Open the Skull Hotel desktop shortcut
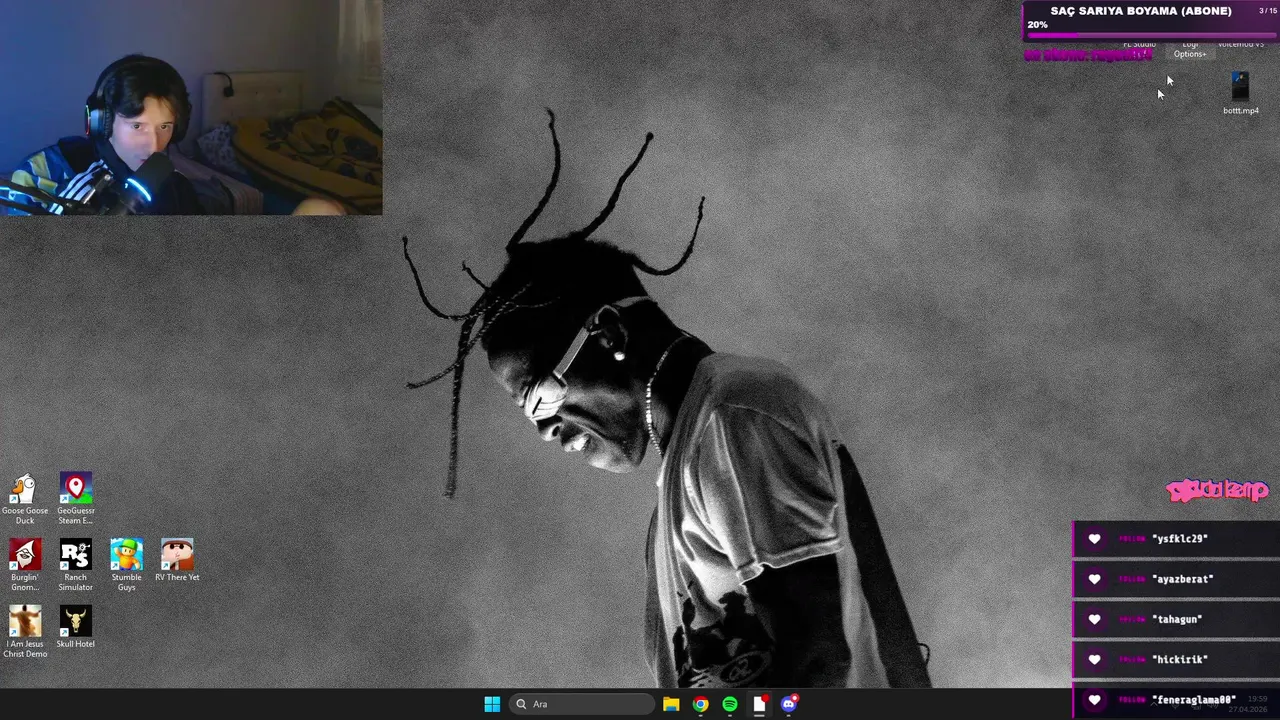The height and width of the screenshot is (720, 1280). coord(75,627)
